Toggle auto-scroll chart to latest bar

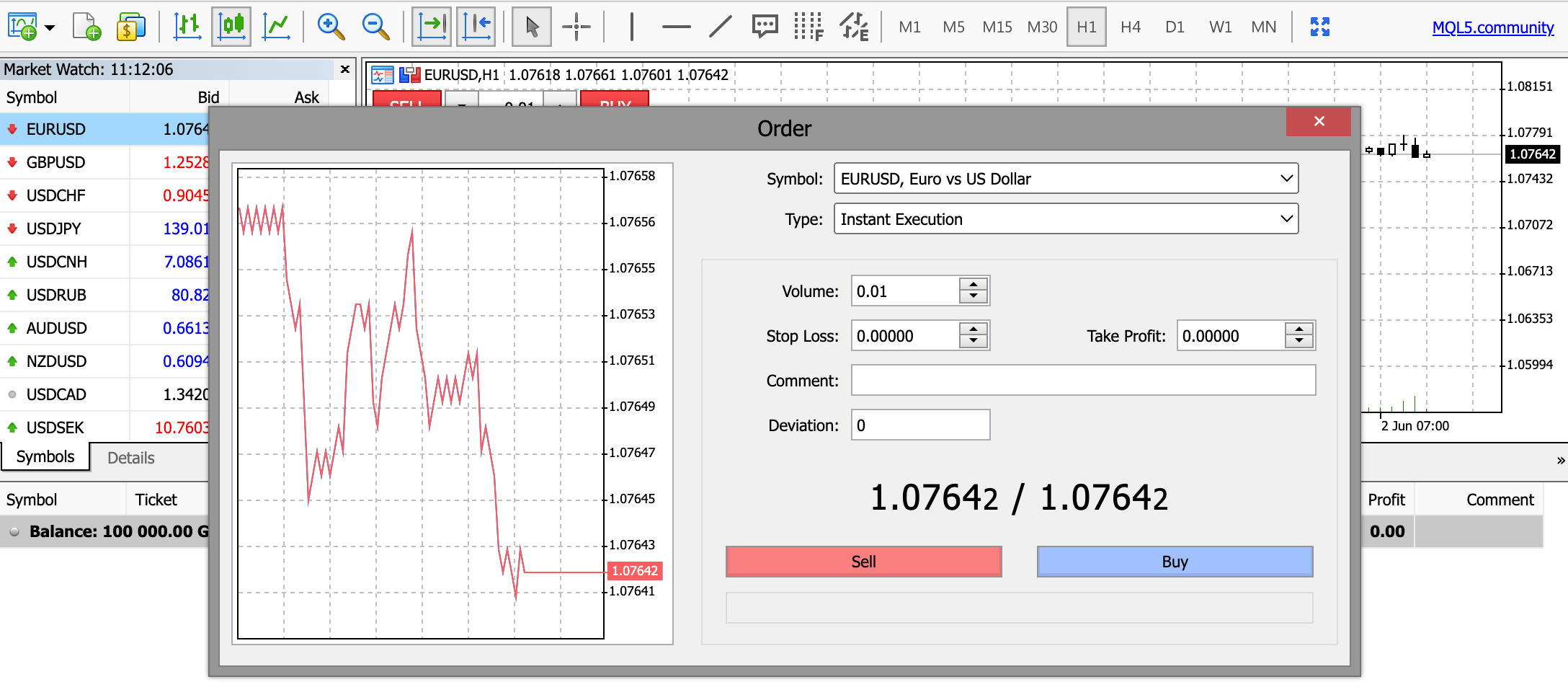pyautogui.click(x=432, y=27)
